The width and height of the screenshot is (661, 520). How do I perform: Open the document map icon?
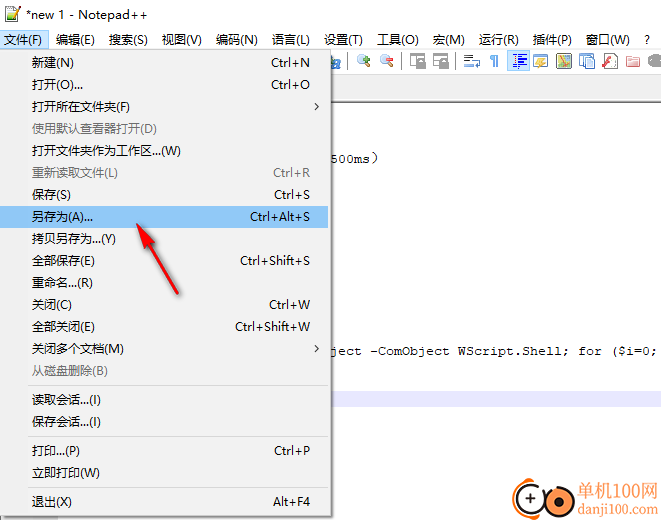pyautogui.click(x=564, y=62)
